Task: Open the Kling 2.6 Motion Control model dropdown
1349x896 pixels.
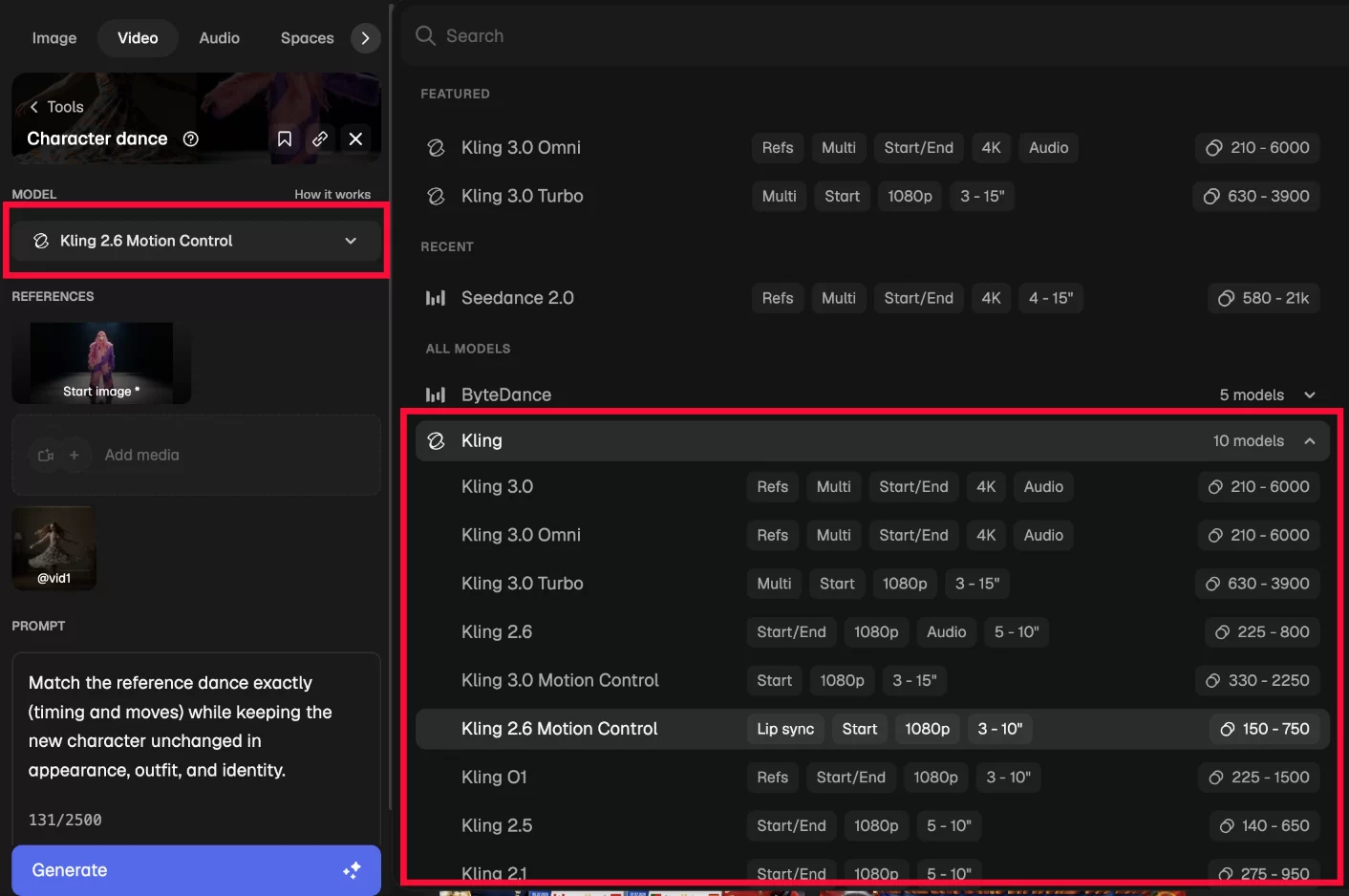Action: 196,241
